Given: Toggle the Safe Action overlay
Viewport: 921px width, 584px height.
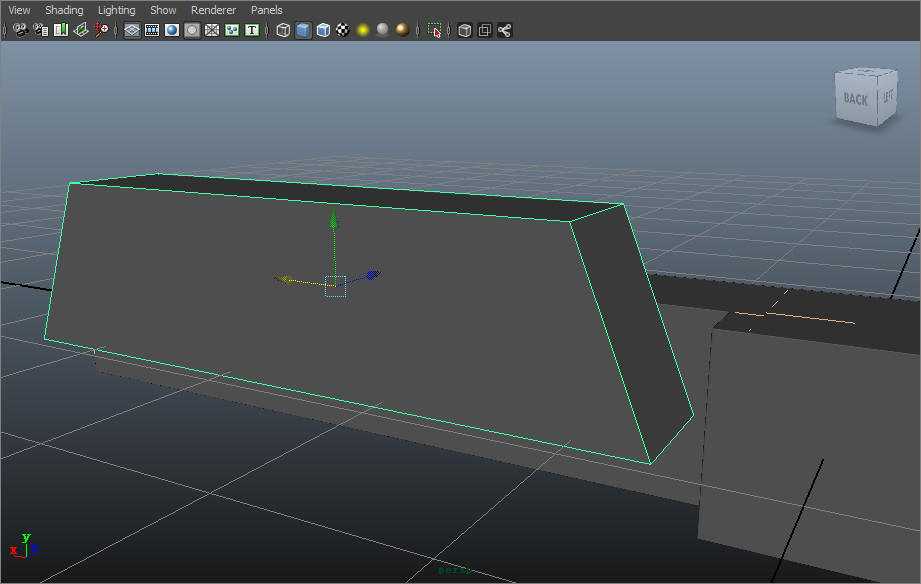Looking at the screenshot, I should point(232,30).
